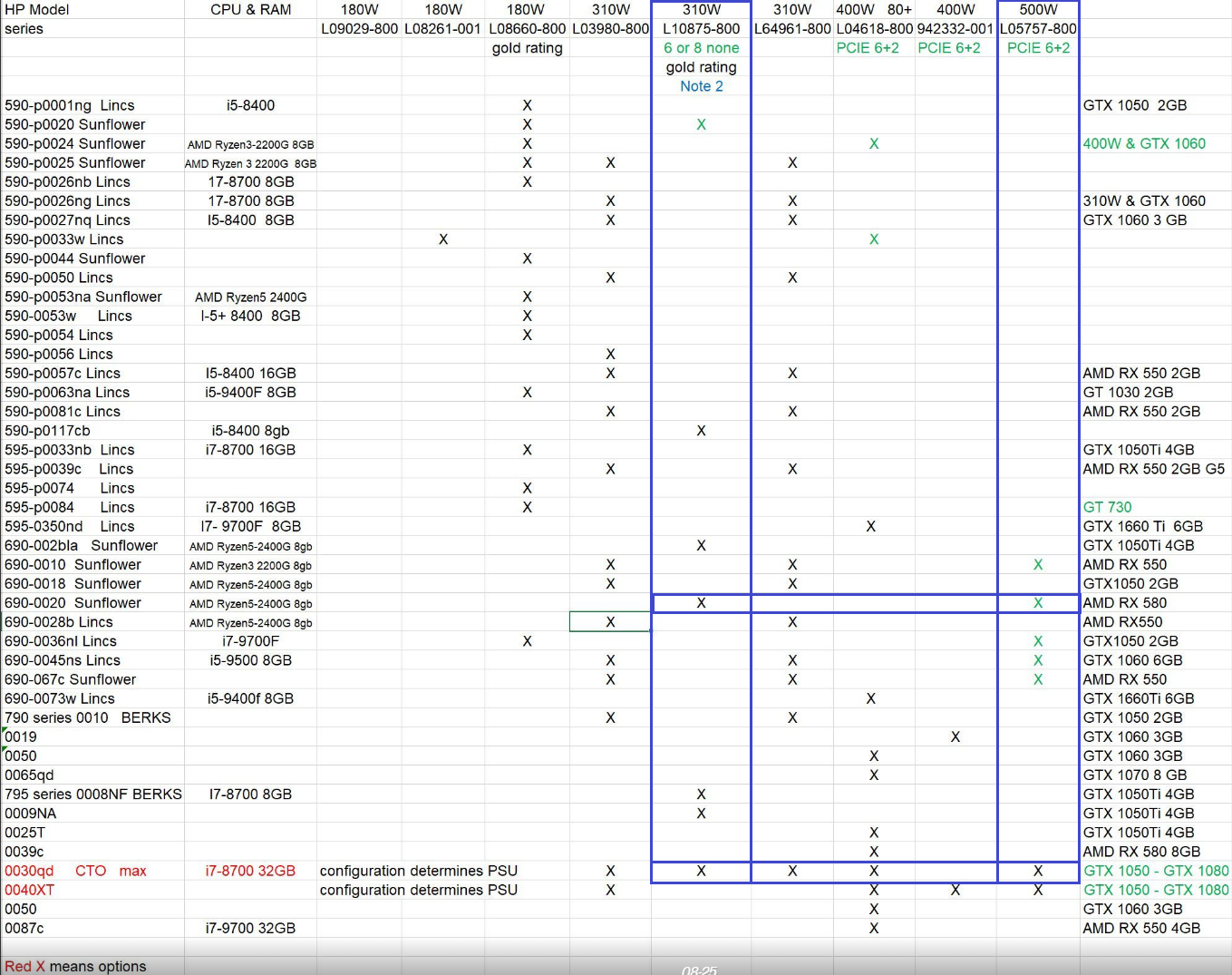
Task: Select the '500W' header cell
Action: pos(1038,9)
